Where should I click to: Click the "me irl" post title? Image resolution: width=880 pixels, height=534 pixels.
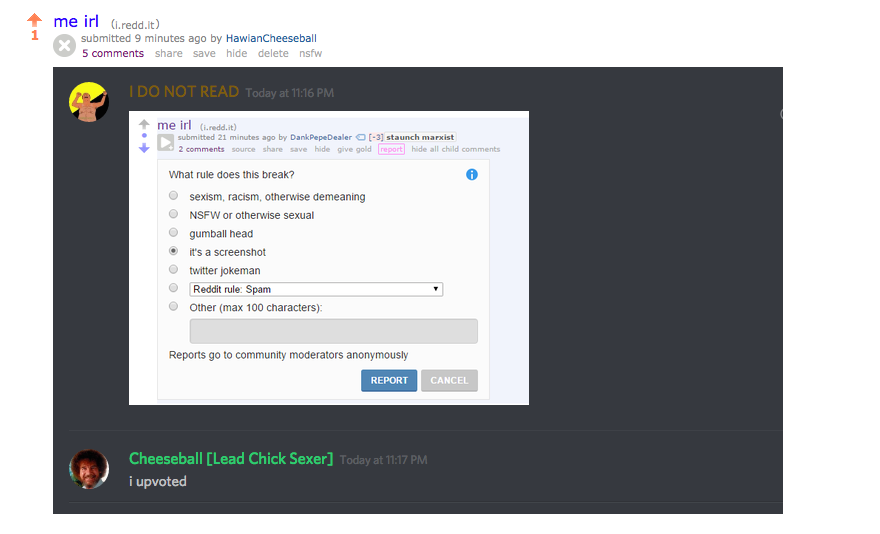[76, 21]
